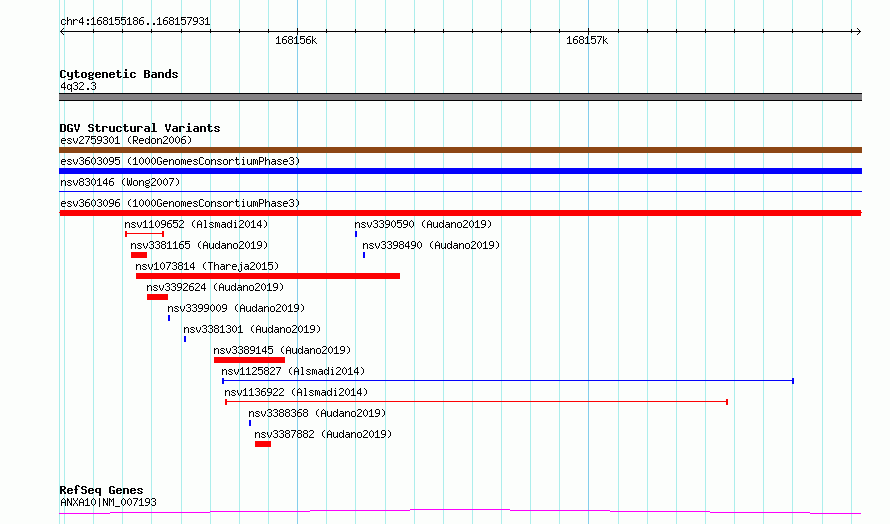
Task: Click the blue nsv3390590 insertion marker
Action: click(x=356, y=234)
